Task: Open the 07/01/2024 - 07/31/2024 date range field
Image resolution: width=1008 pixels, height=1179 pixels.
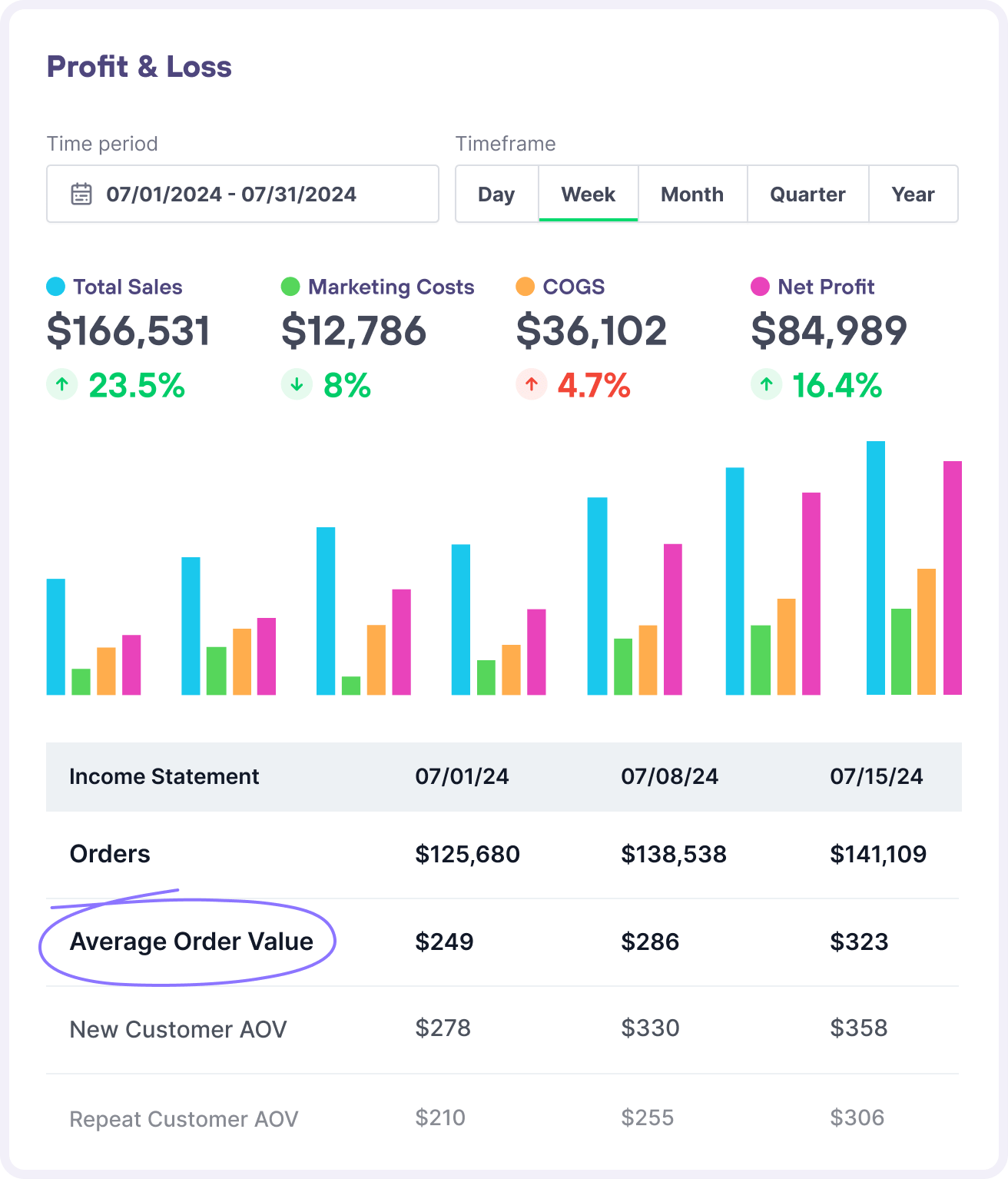Action: (243, 194)
